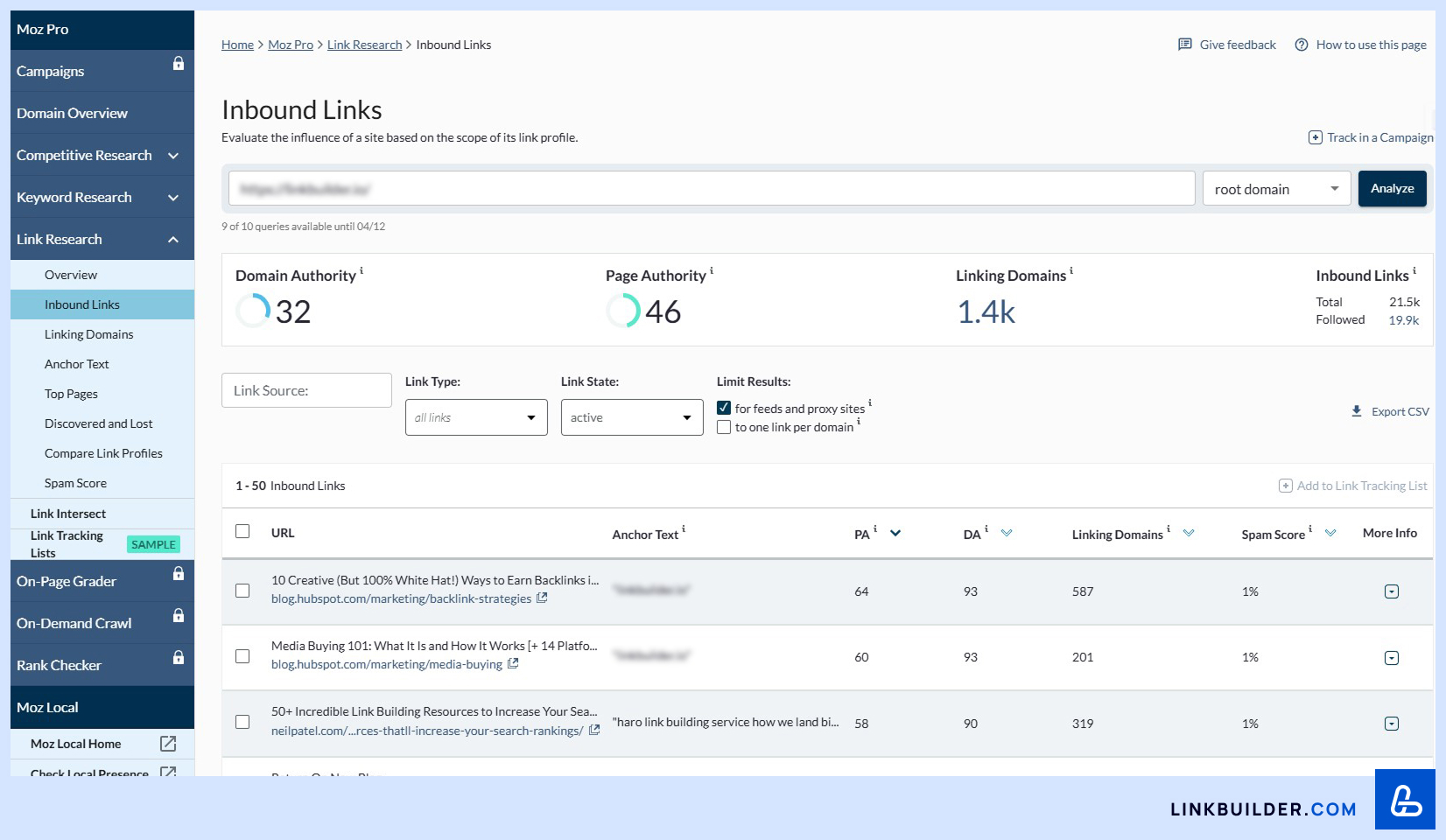This screenshot has height=840, width=1446.
Task: Collapse the Link Research menu section
Action: tap(173, 240)
